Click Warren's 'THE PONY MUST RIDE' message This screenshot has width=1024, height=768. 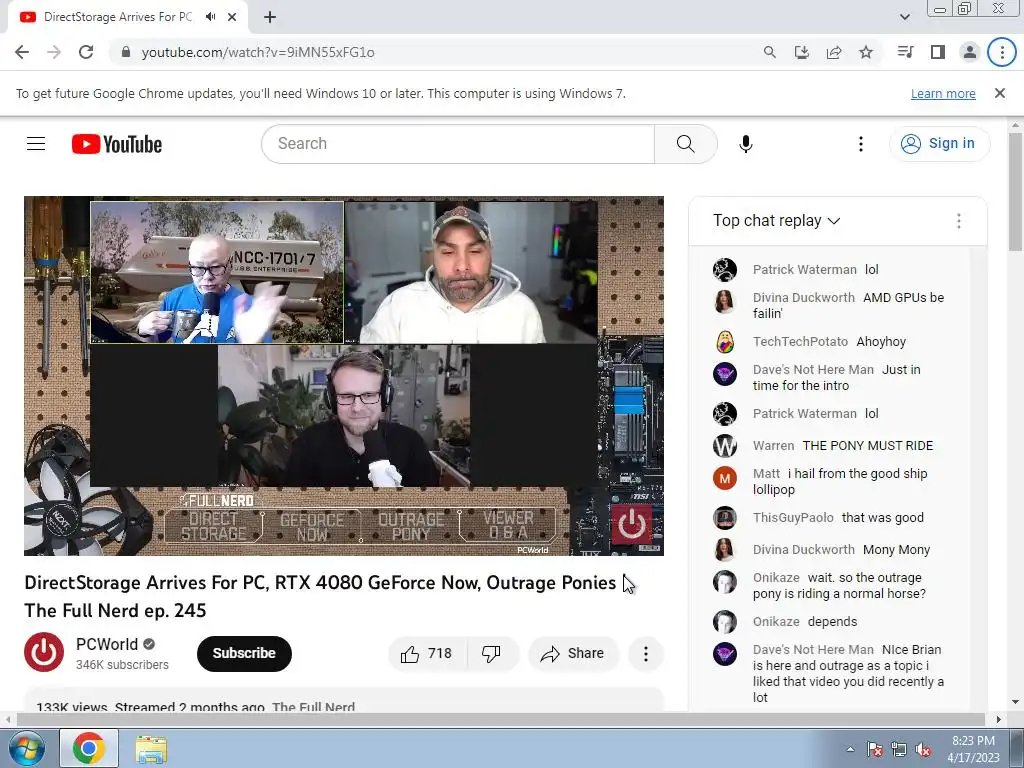tap(829, 445)
